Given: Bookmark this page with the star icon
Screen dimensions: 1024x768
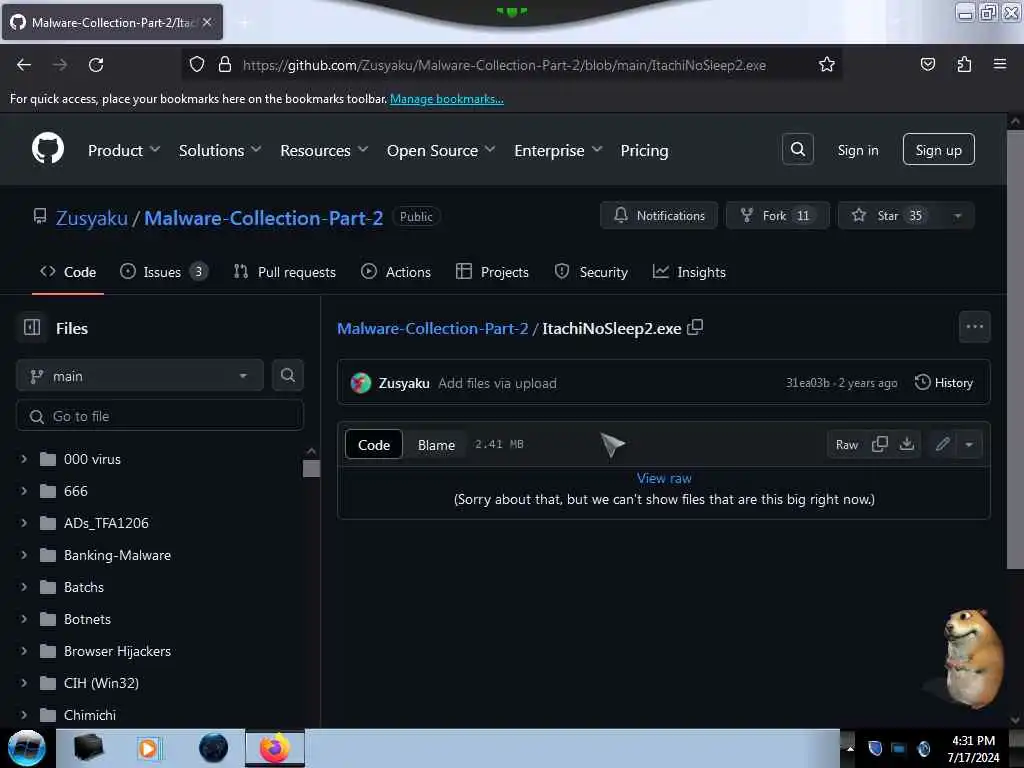Looking at the screenshot, I should click(x=826, y=65).
